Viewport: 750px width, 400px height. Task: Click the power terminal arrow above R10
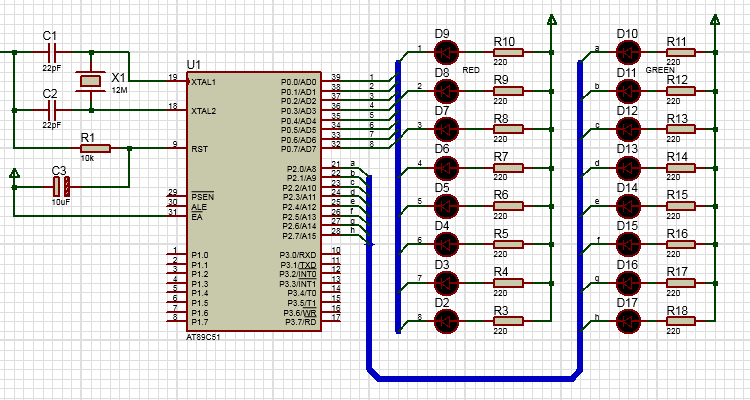click(551, 20)
